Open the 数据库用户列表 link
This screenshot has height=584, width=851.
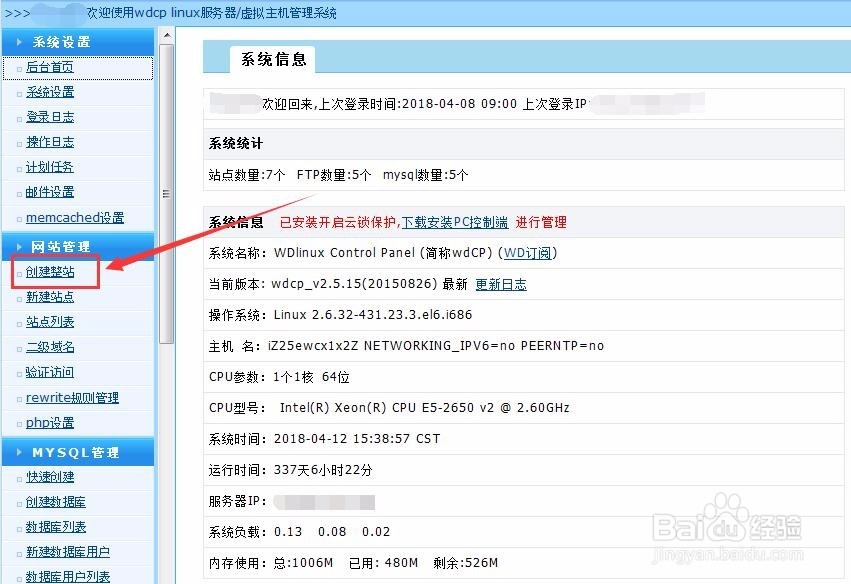[68, 576]
